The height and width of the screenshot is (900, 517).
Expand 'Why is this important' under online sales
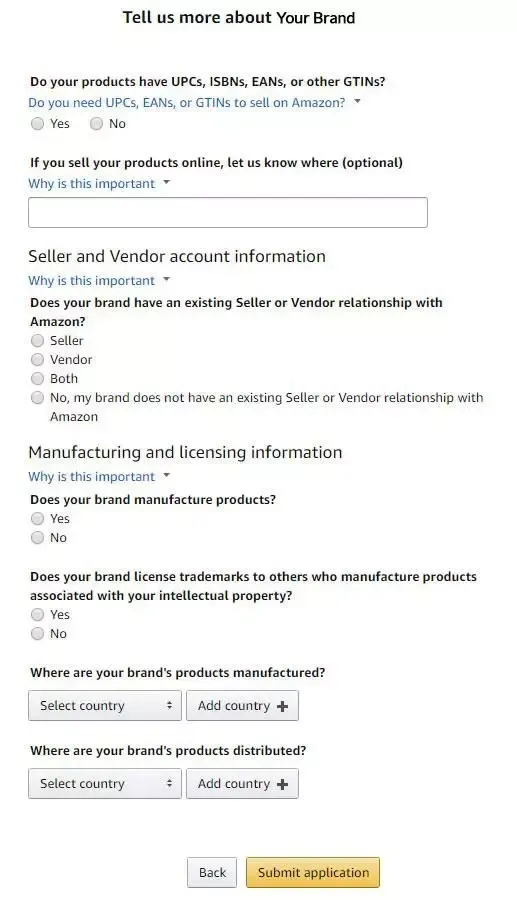coord(99,184)
